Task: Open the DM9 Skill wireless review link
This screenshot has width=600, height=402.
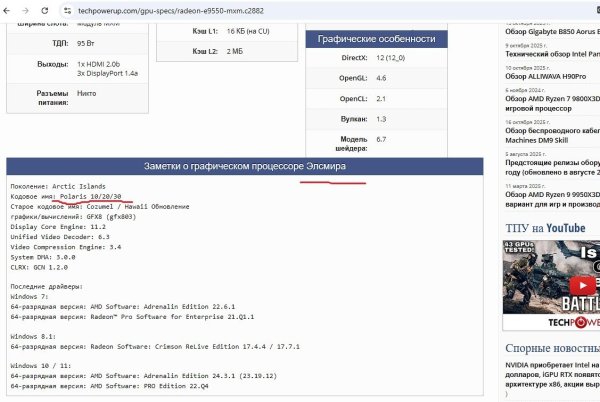Action: pyautogui.click(x=553, y=135)
